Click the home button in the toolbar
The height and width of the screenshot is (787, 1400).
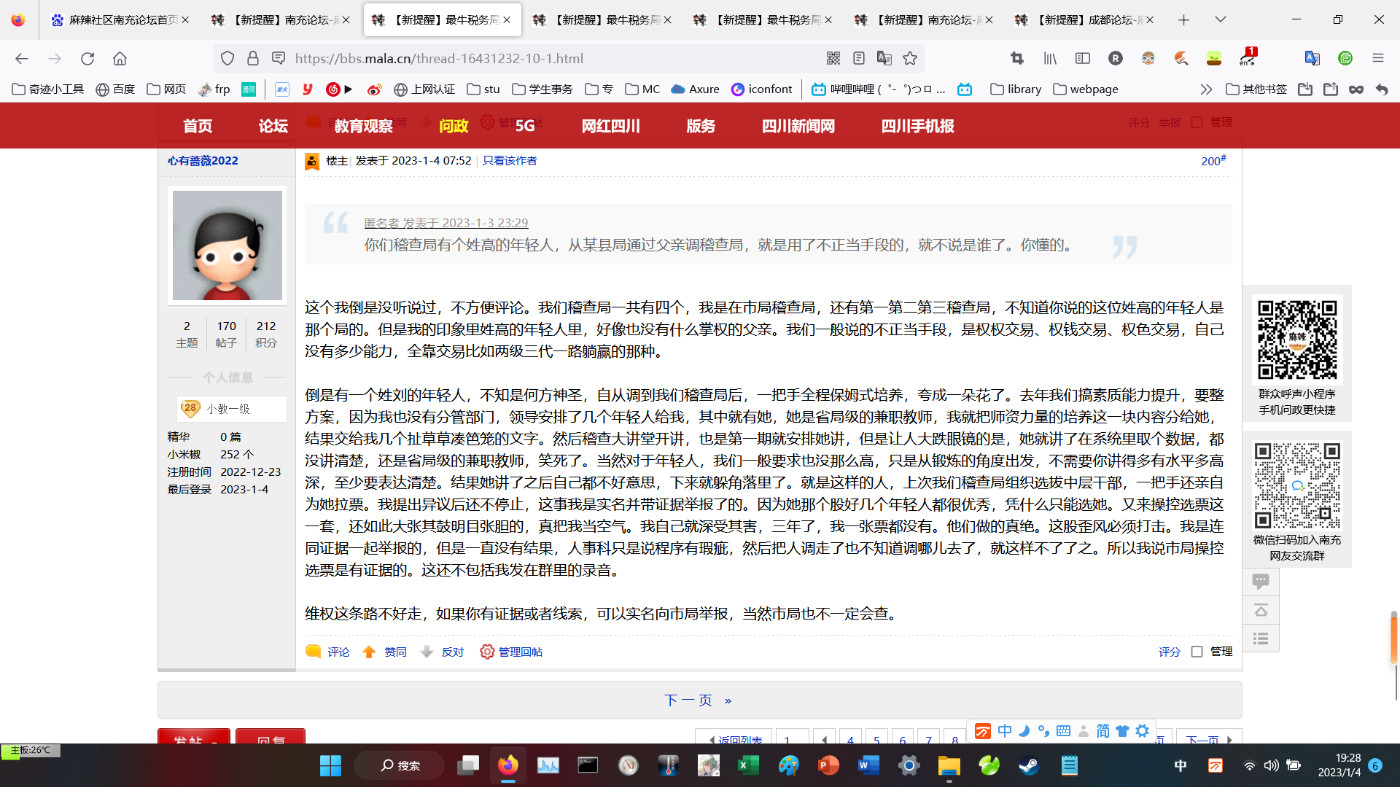[x=120, y=59]
